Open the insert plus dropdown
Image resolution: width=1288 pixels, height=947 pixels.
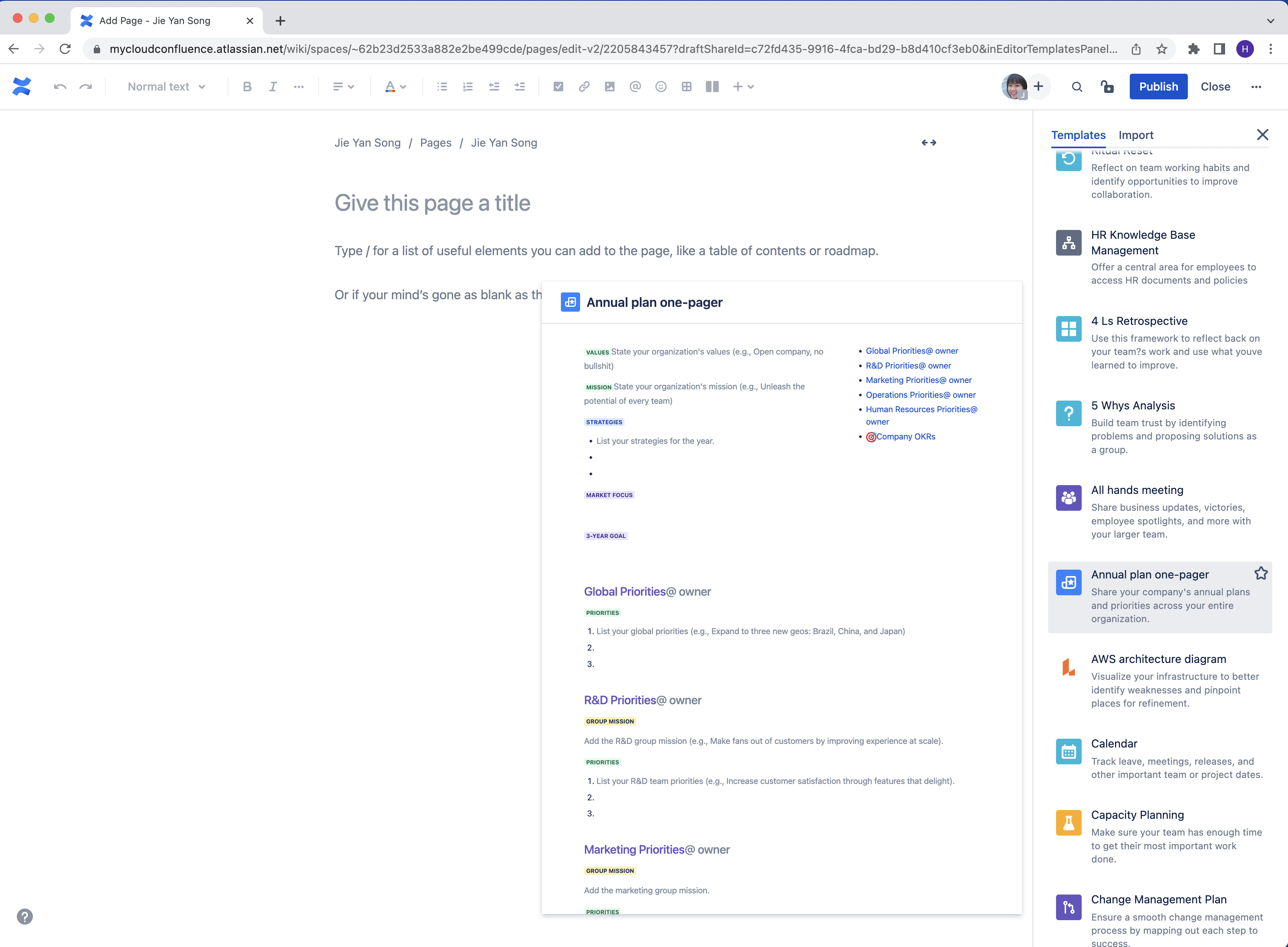pos(743,87)
